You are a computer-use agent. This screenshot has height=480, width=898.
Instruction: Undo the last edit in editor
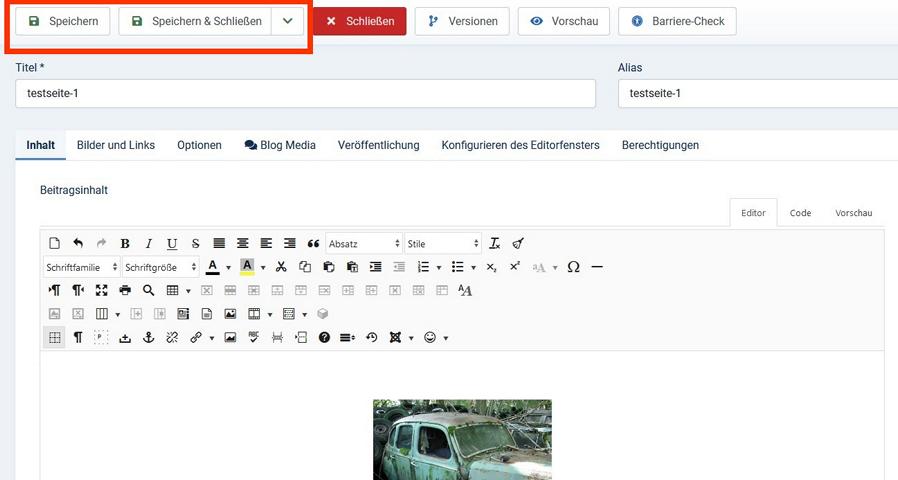78,243
